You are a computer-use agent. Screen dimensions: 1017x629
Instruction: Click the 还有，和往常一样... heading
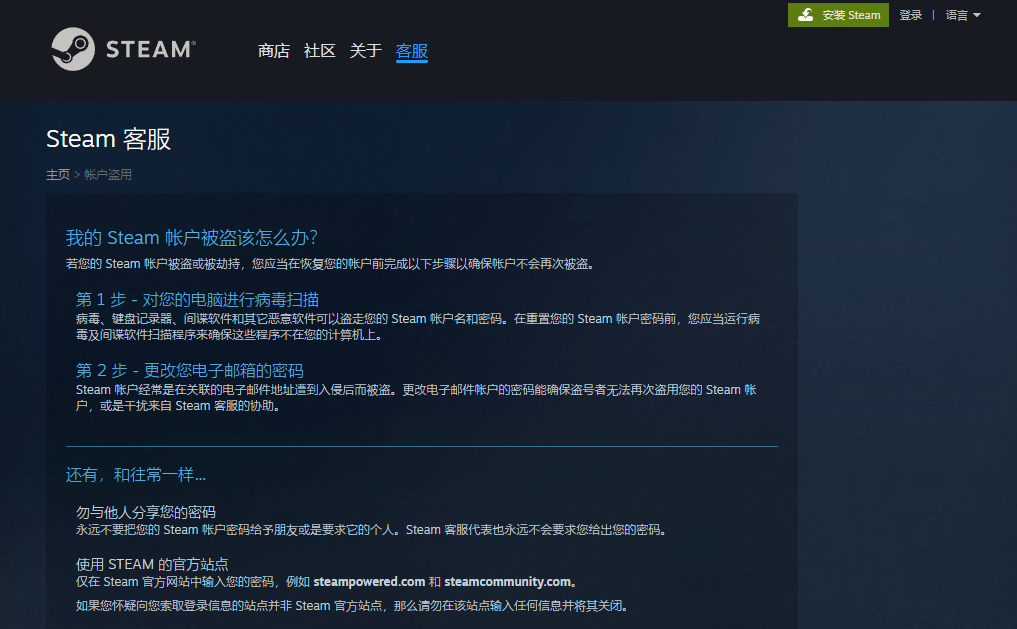tap(136, 475)
